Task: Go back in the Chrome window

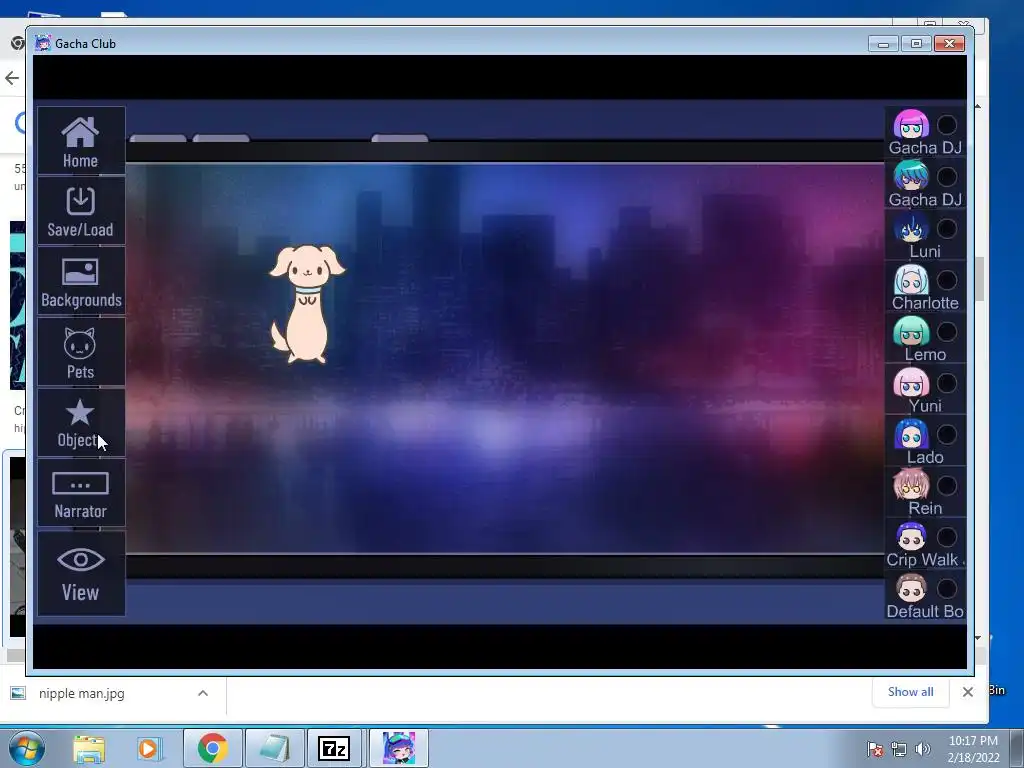Action: (x=12, y=78)
